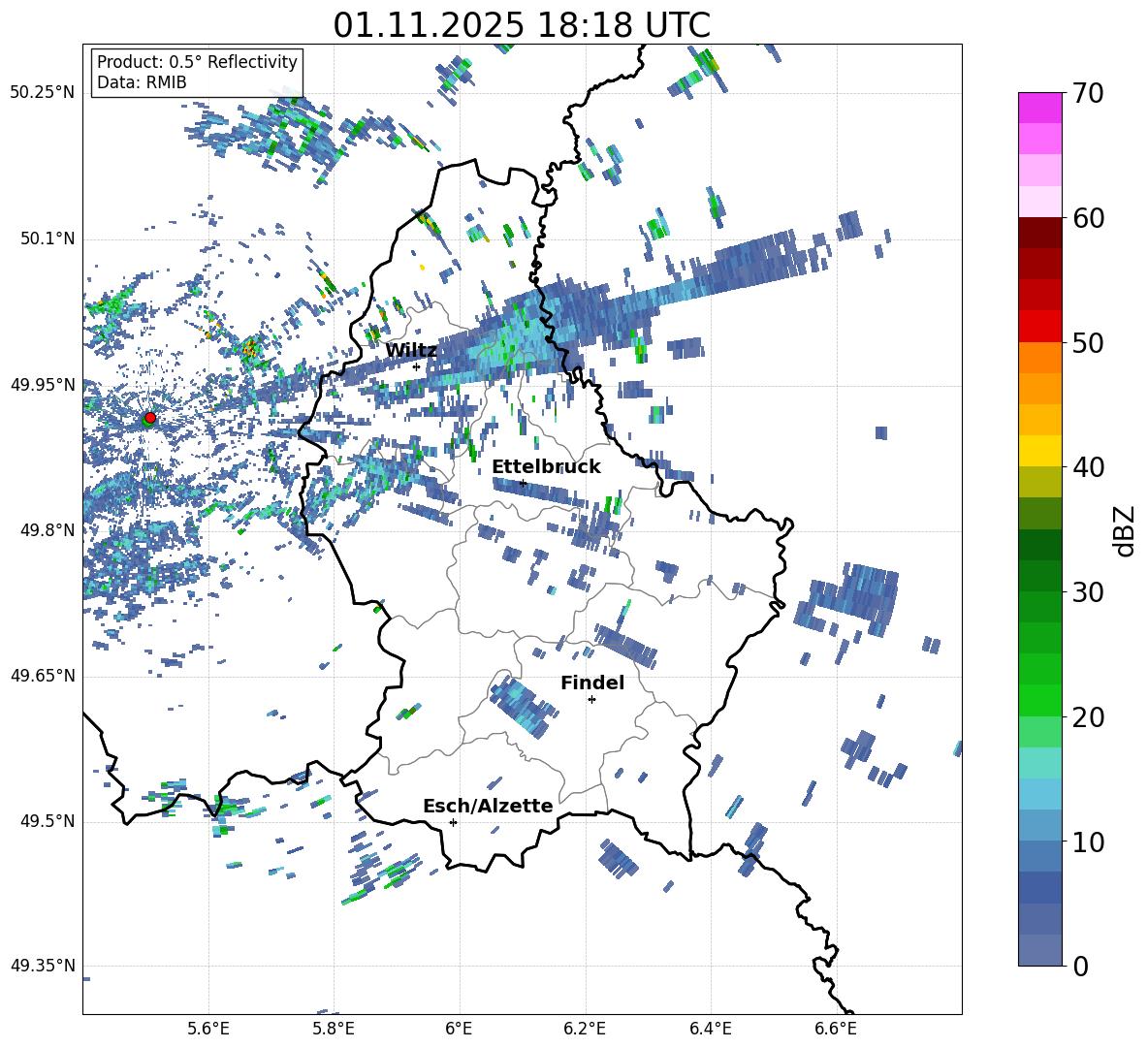Image resolution: width=1148 pixels, height=1048 pixels.
Task: Click the 60 tick label on colorbar
Action: (1088, 218)
